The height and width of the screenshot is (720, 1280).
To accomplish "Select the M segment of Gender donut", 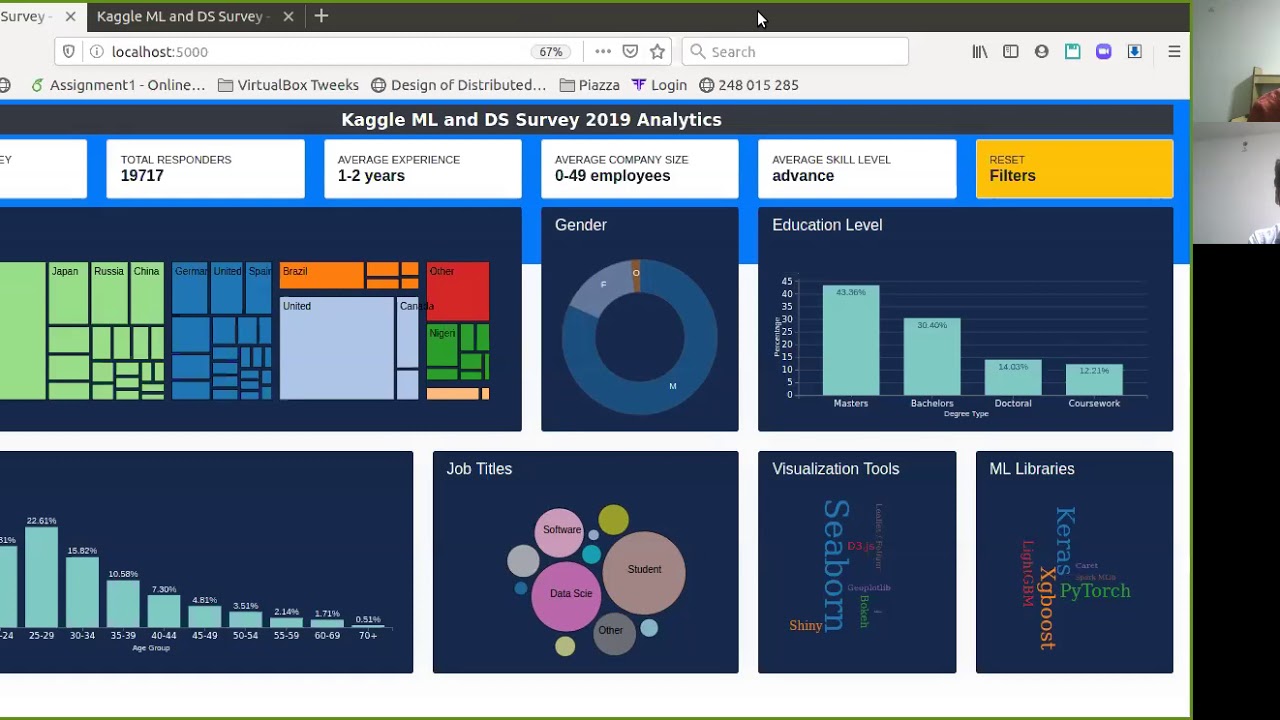I will pyautogui.click(x=673, y=386).
